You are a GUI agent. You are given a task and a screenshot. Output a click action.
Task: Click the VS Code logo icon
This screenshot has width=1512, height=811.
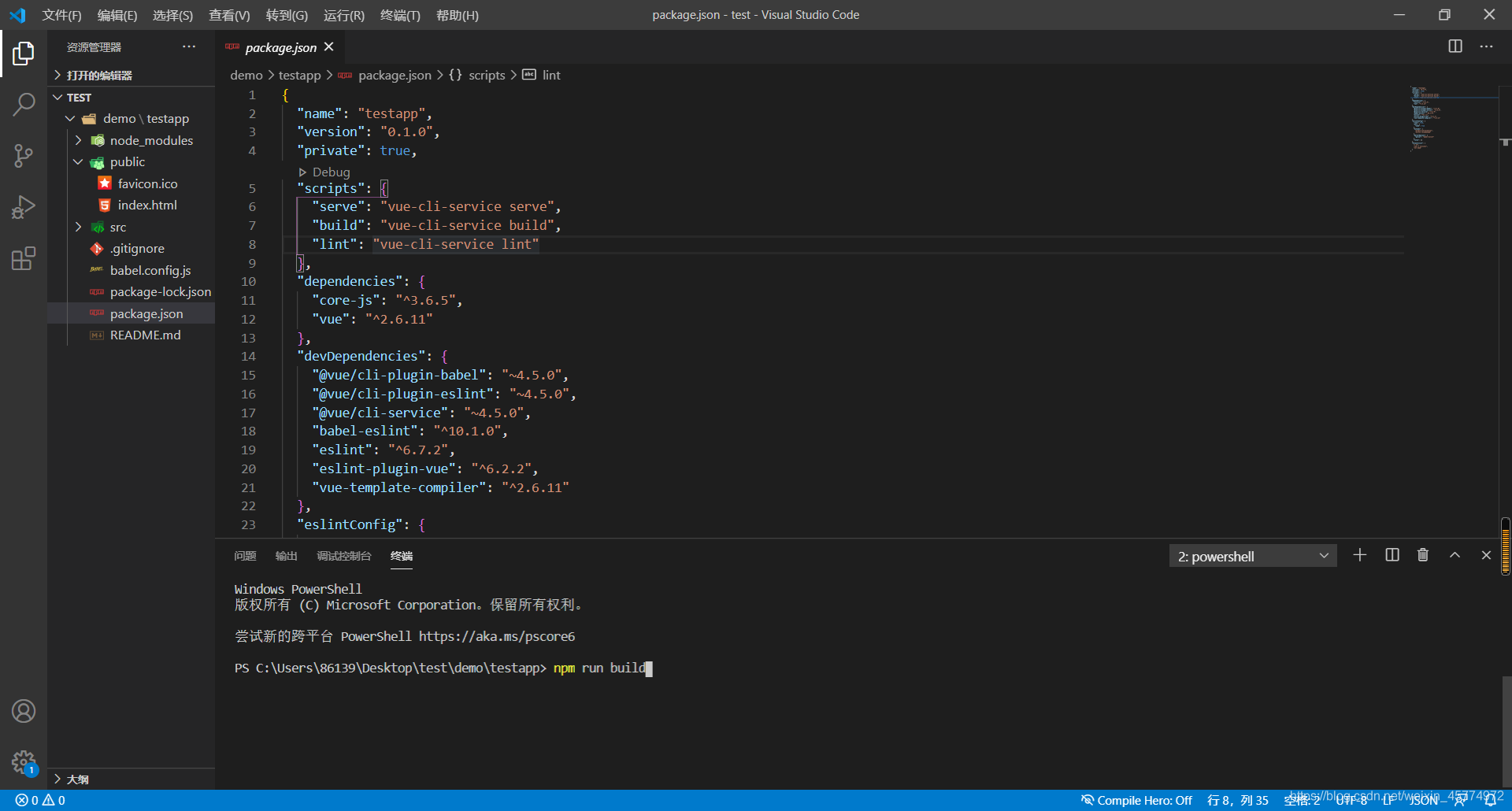point(17,15)
